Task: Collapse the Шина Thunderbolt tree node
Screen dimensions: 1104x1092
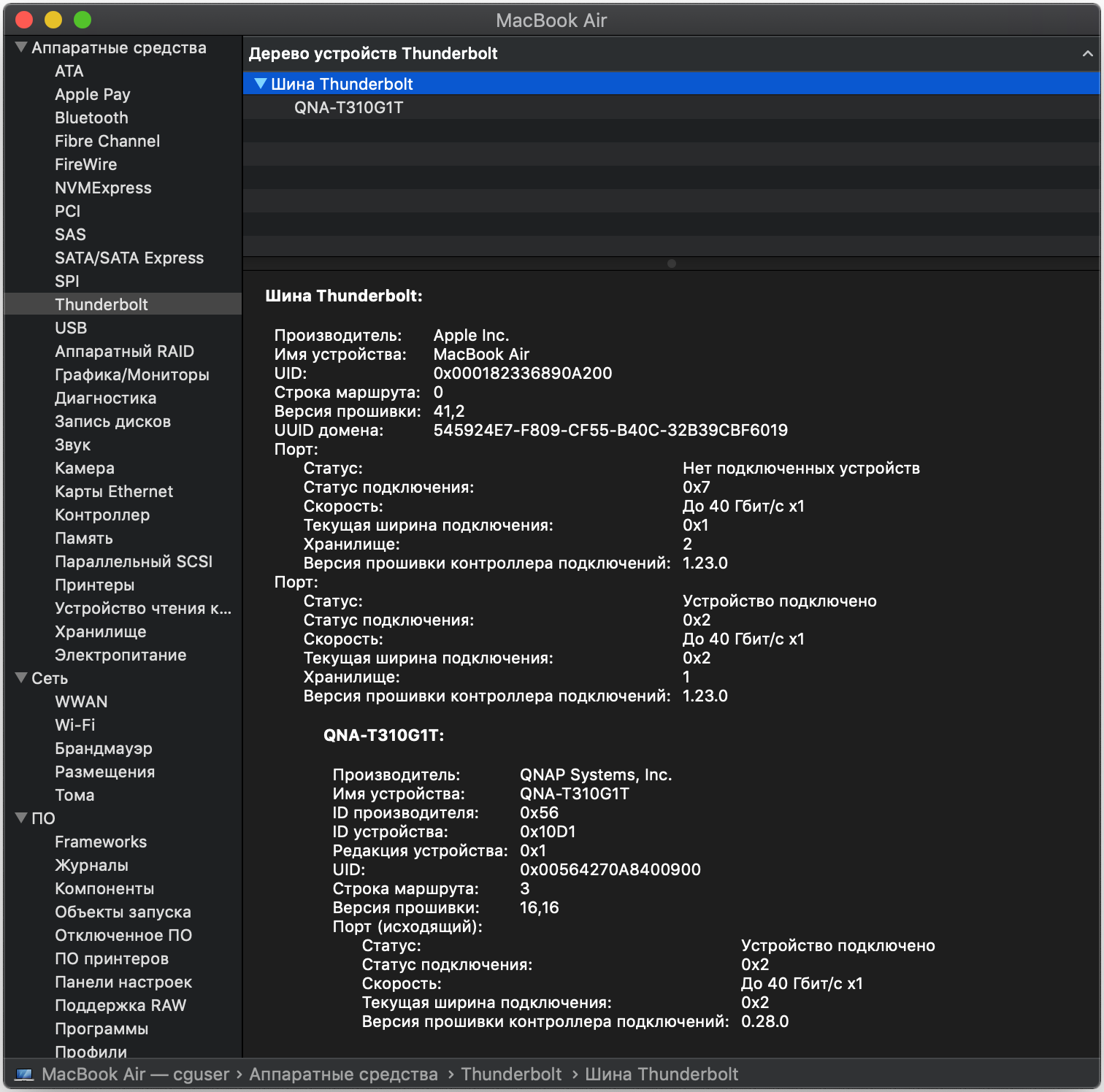Action: [x=260, y=84]
